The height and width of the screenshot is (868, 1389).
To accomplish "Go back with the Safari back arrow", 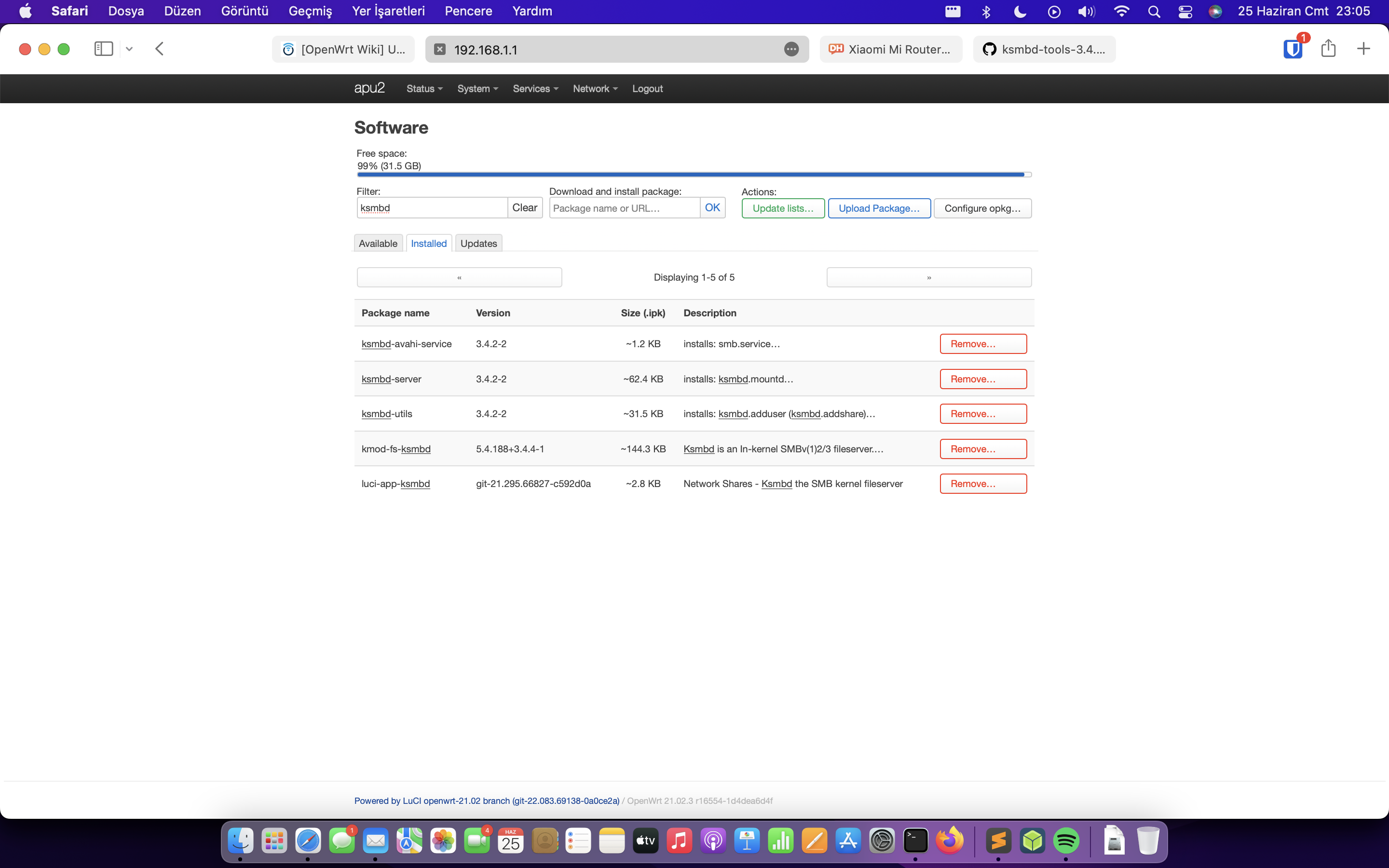I will tap(160, 49).
